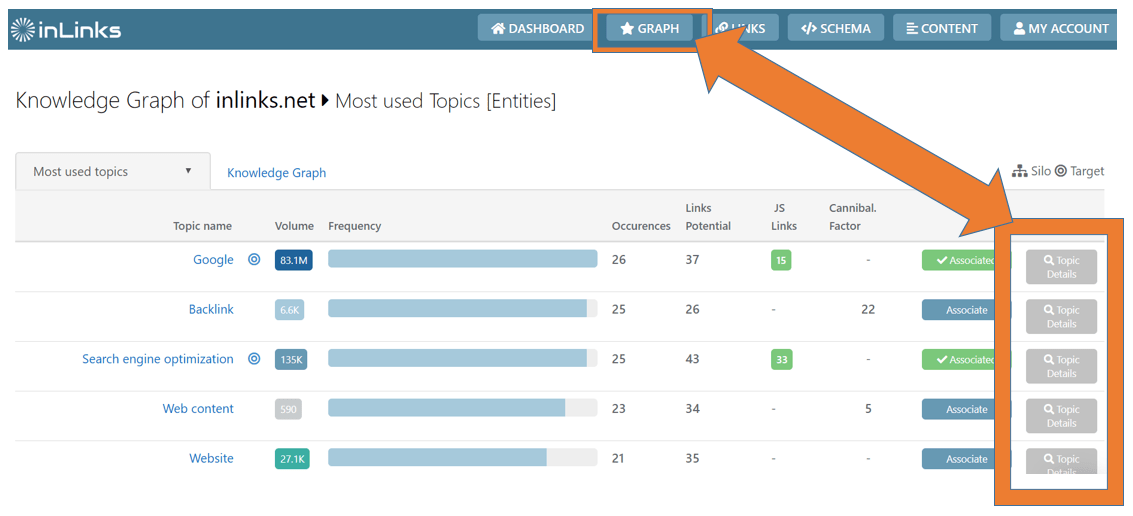Click JS Links badge 33 for SEO
This screenshot has width=1133, height=516.
[x=781, y=360]
